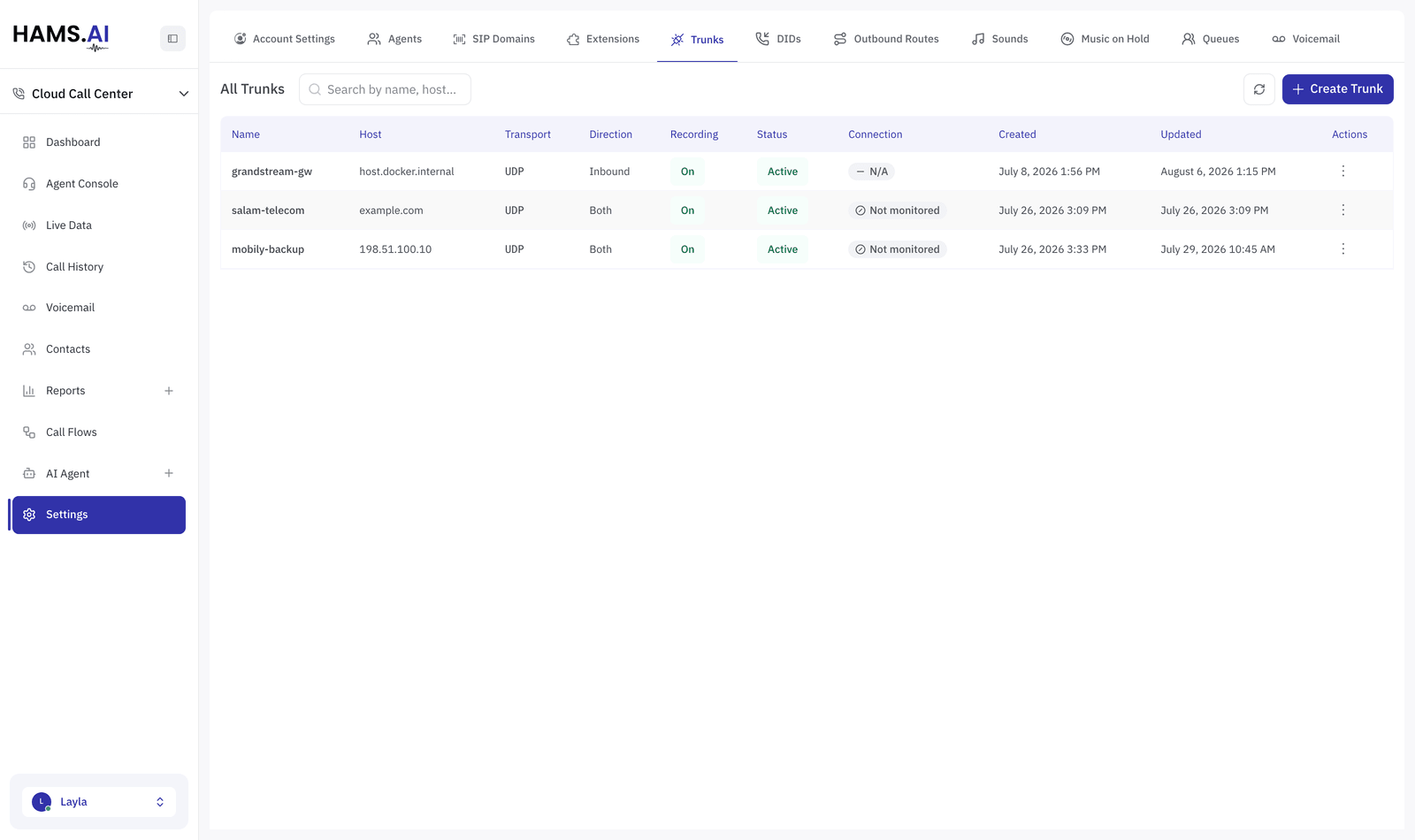Click the Call History clock icon
The image size is (1415, 840).
click(x=29, y=267)
